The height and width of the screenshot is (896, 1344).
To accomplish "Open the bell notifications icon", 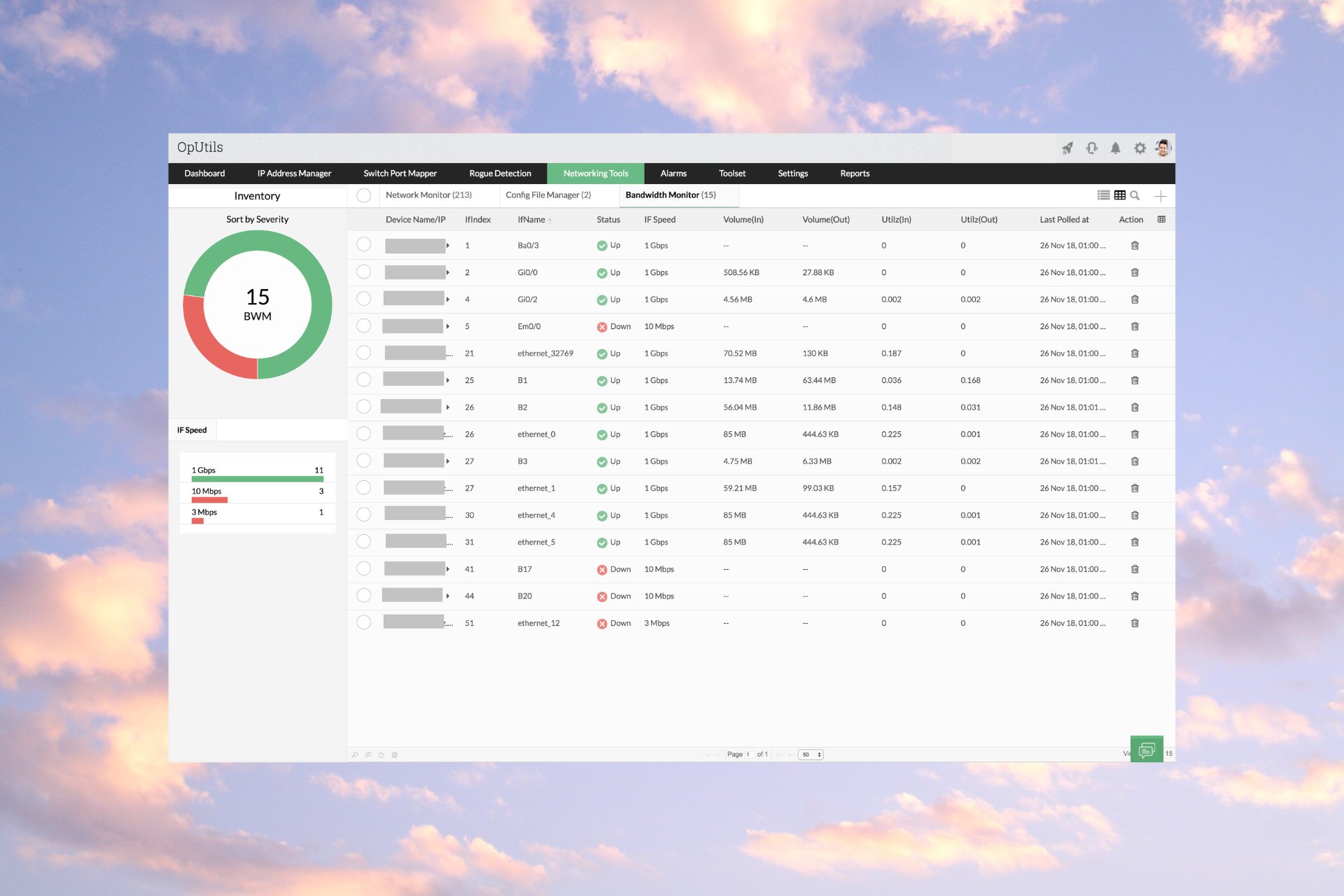I will [1115, 148].
